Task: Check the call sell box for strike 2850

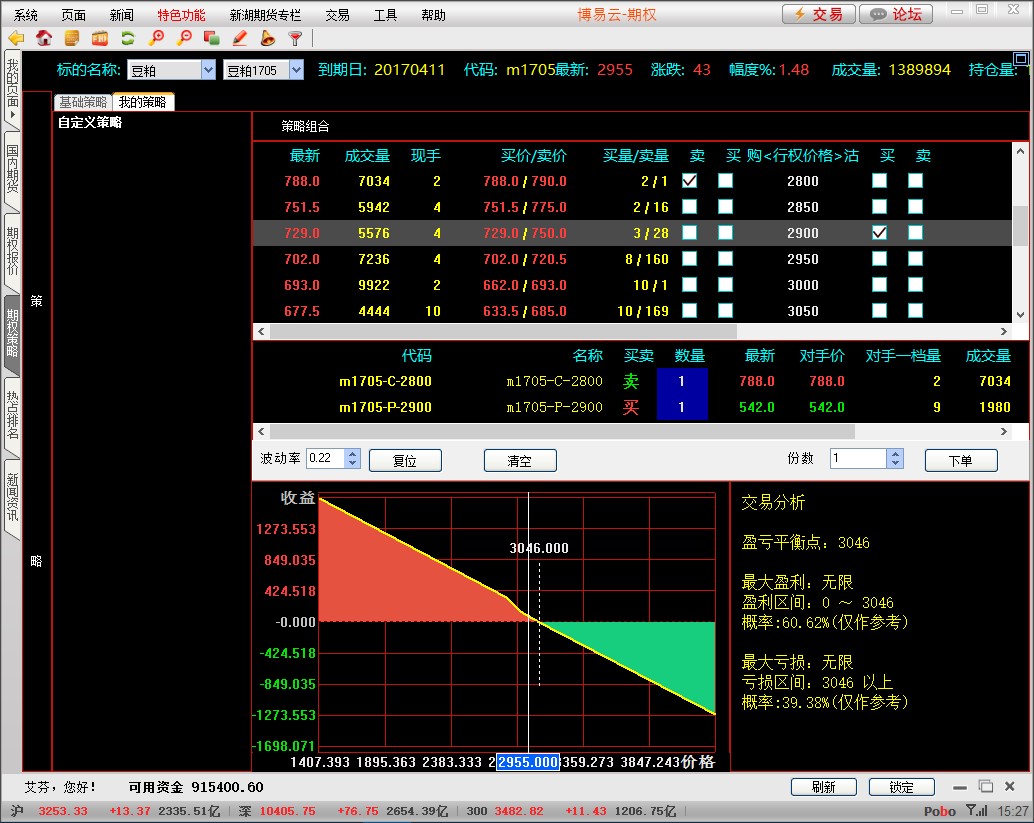Action: click(689, 207)
